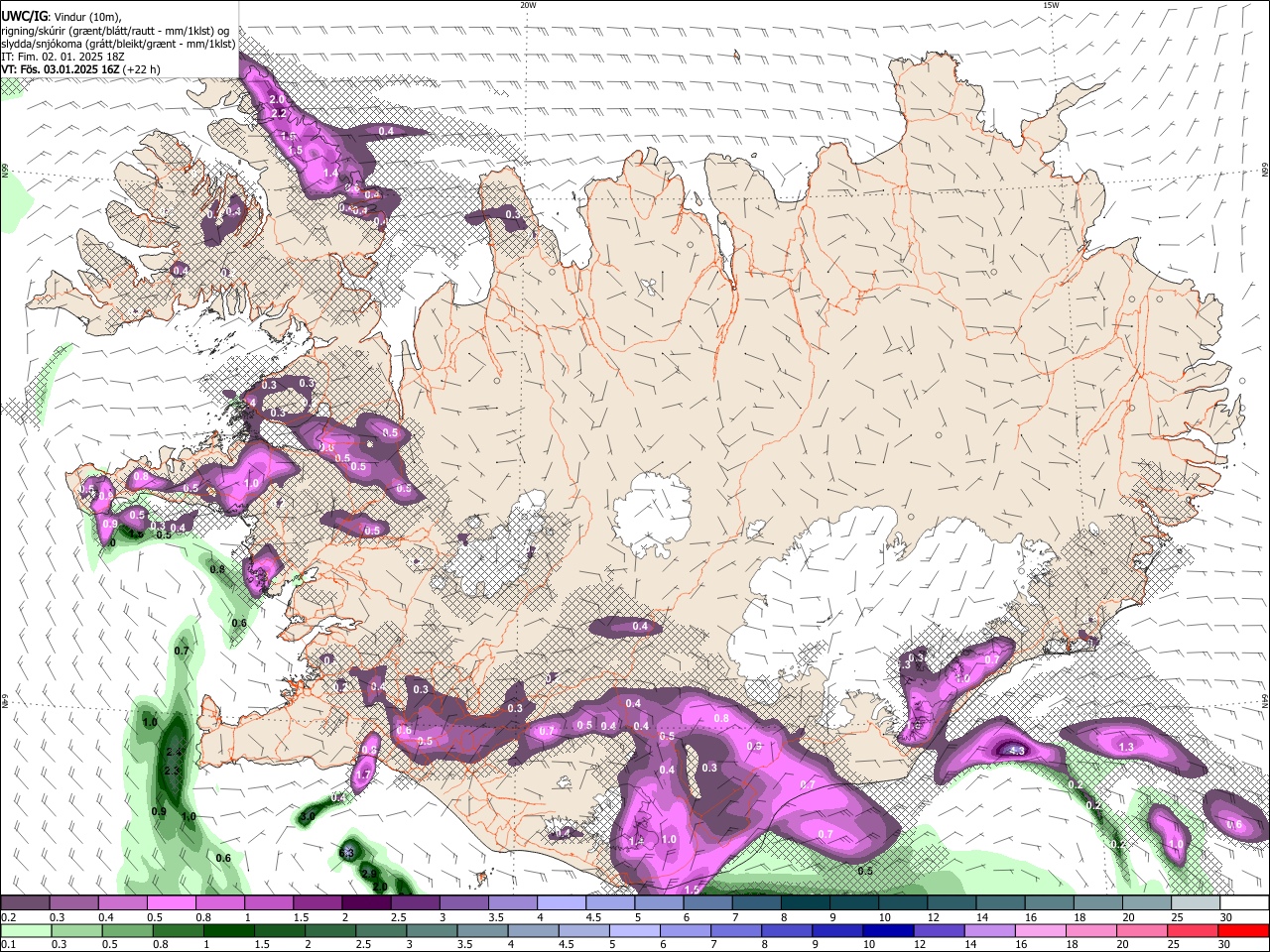Choose the 1–1.5 snow legend swatch
Viewport: 1270px width, 952px height.
[x=268, y=903]
